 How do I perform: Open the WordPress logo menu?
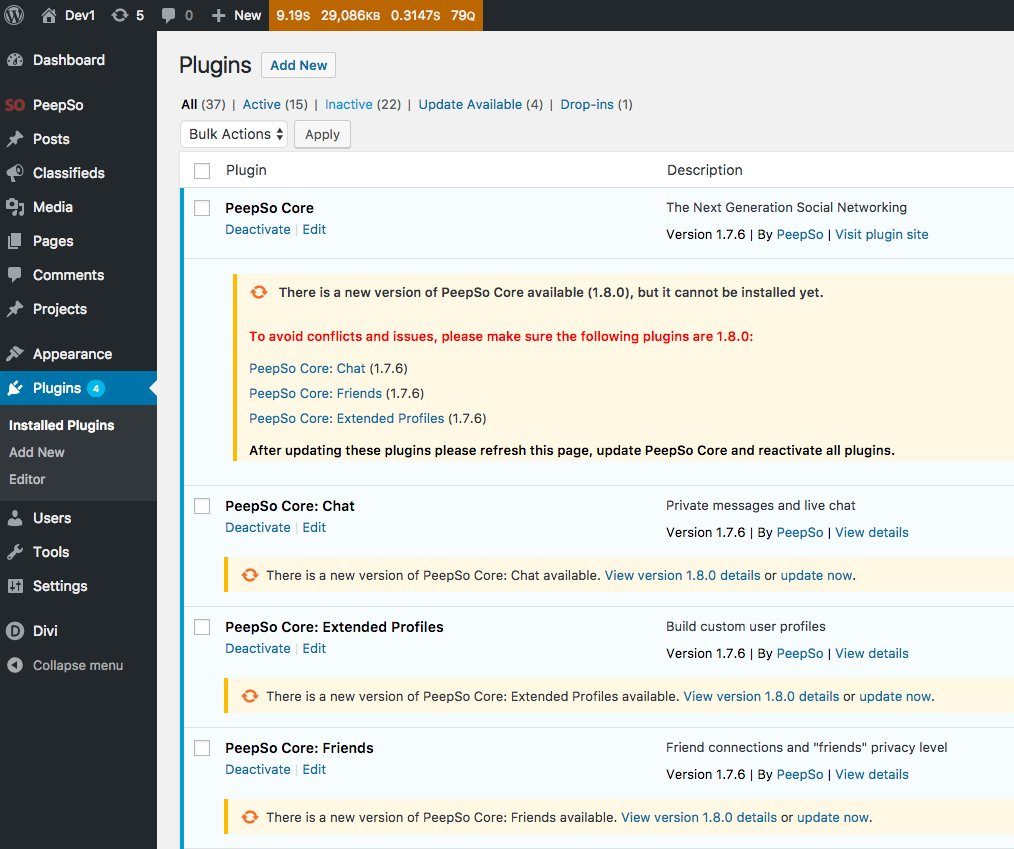tap(14, 15)
